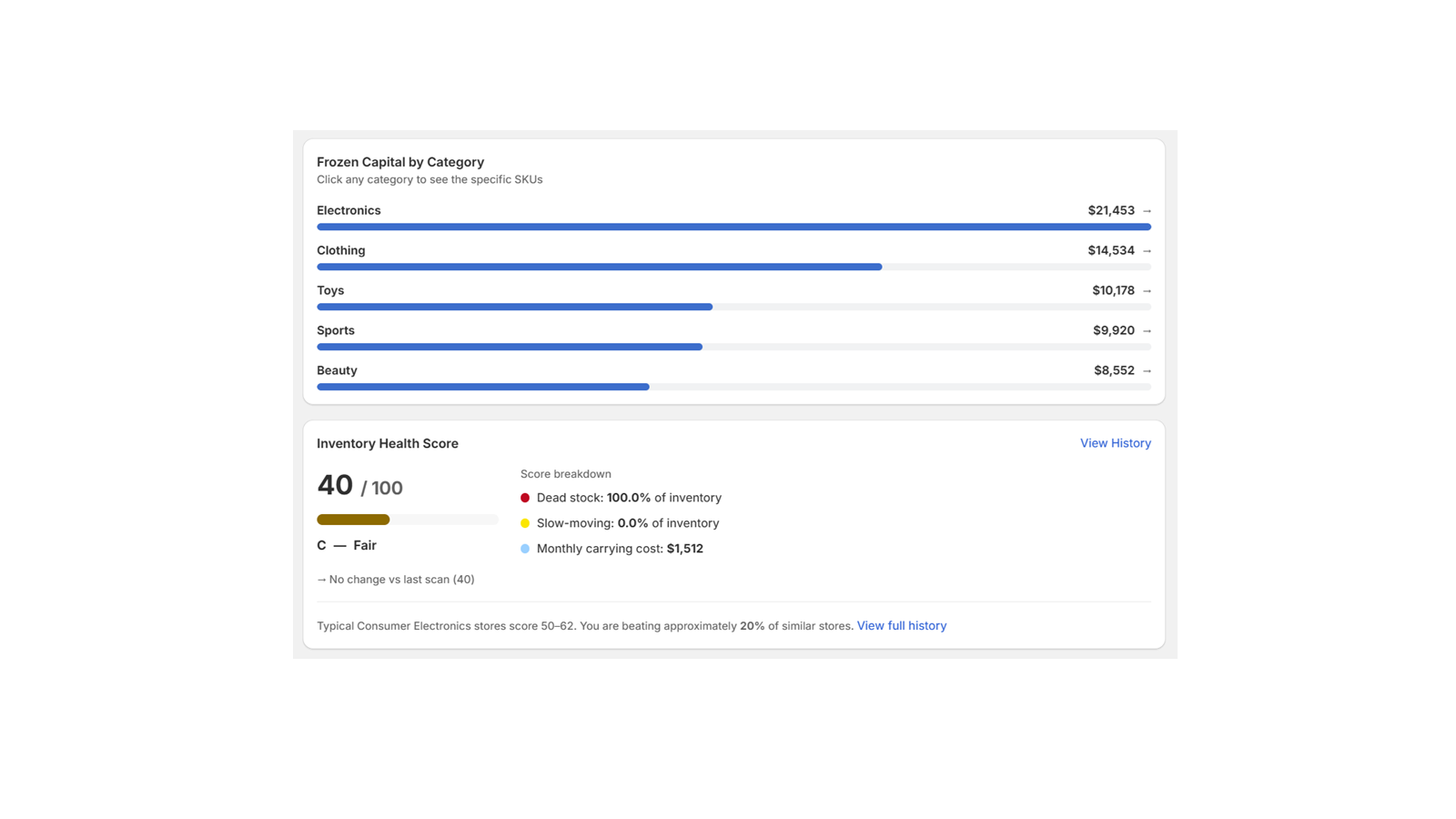This screenshot has width=1456, height=819.
Task: Click the arrow next to Electronics $21,453
Action: point(1147,211)
